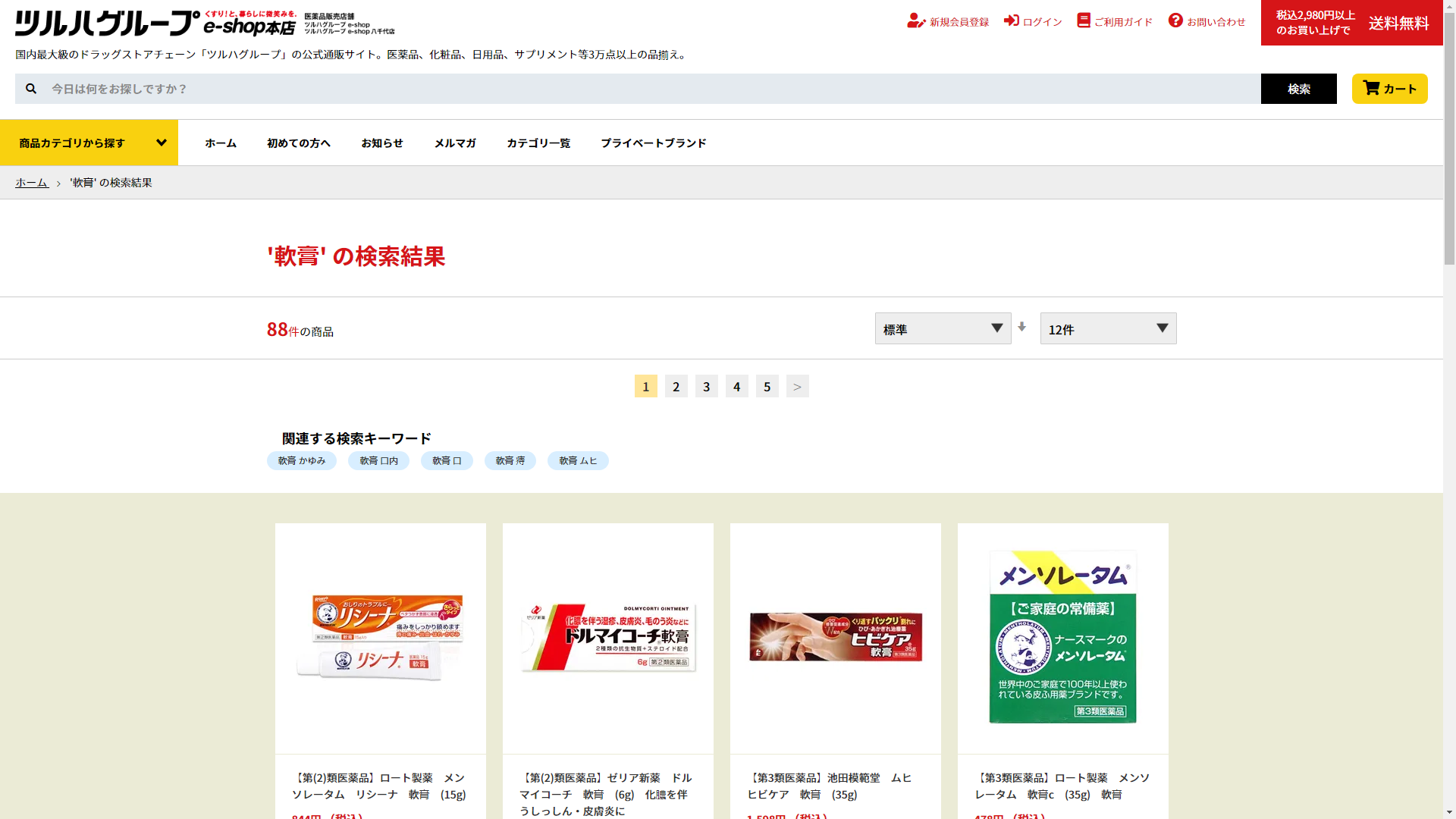This screenshot has width=1456, height=819.
Task: Expand the product category dropdown menu
Action: [89, 143]
